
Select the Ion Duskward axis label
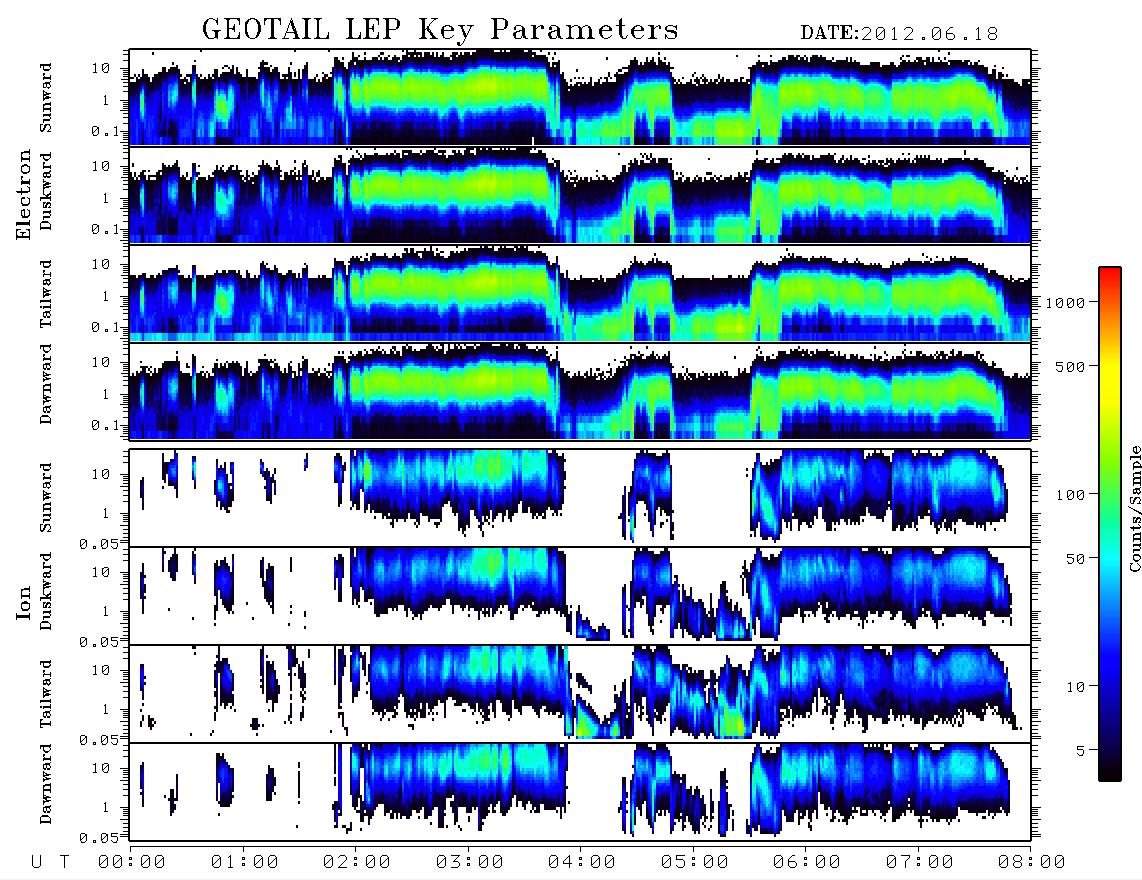[x=46, y=592]
